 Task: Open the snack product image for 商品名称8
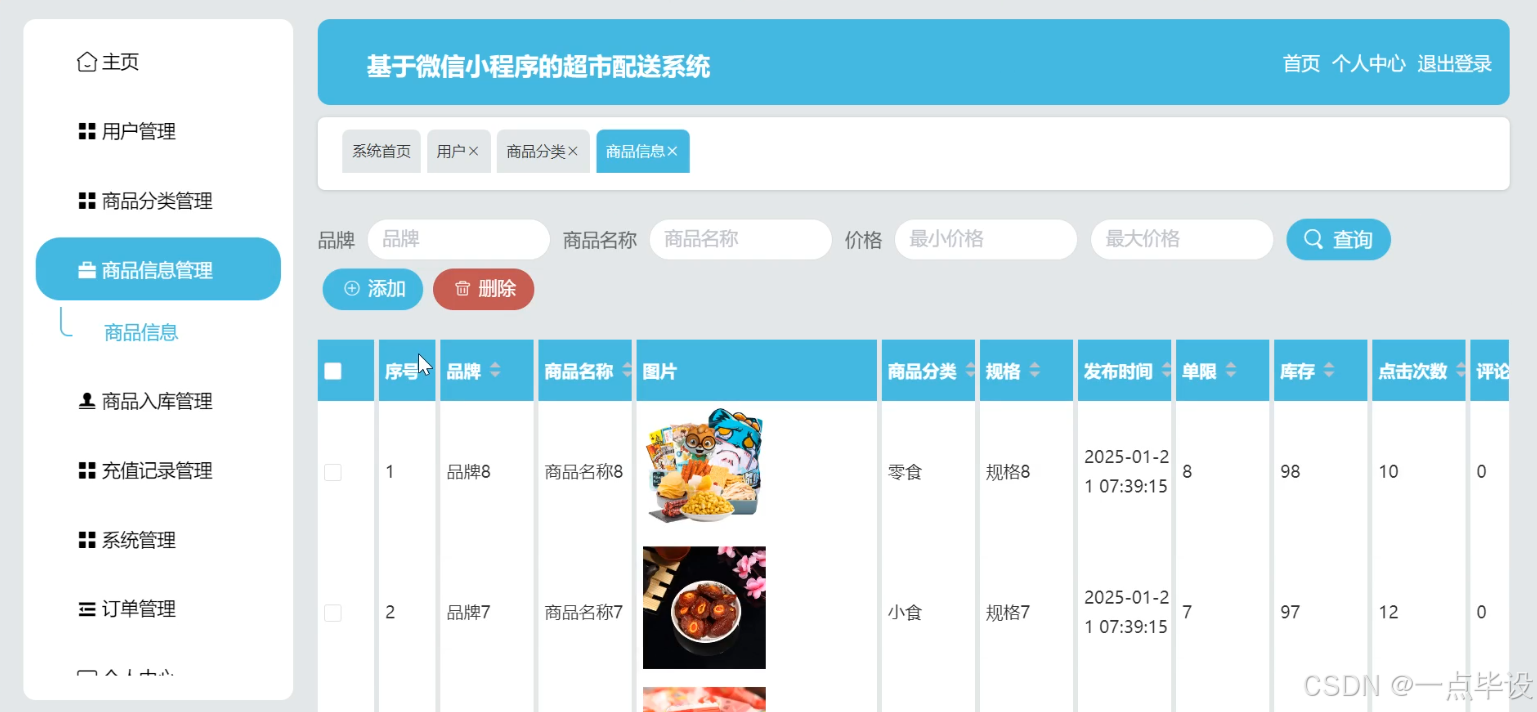pyautogui.click(x=704, y=466)
